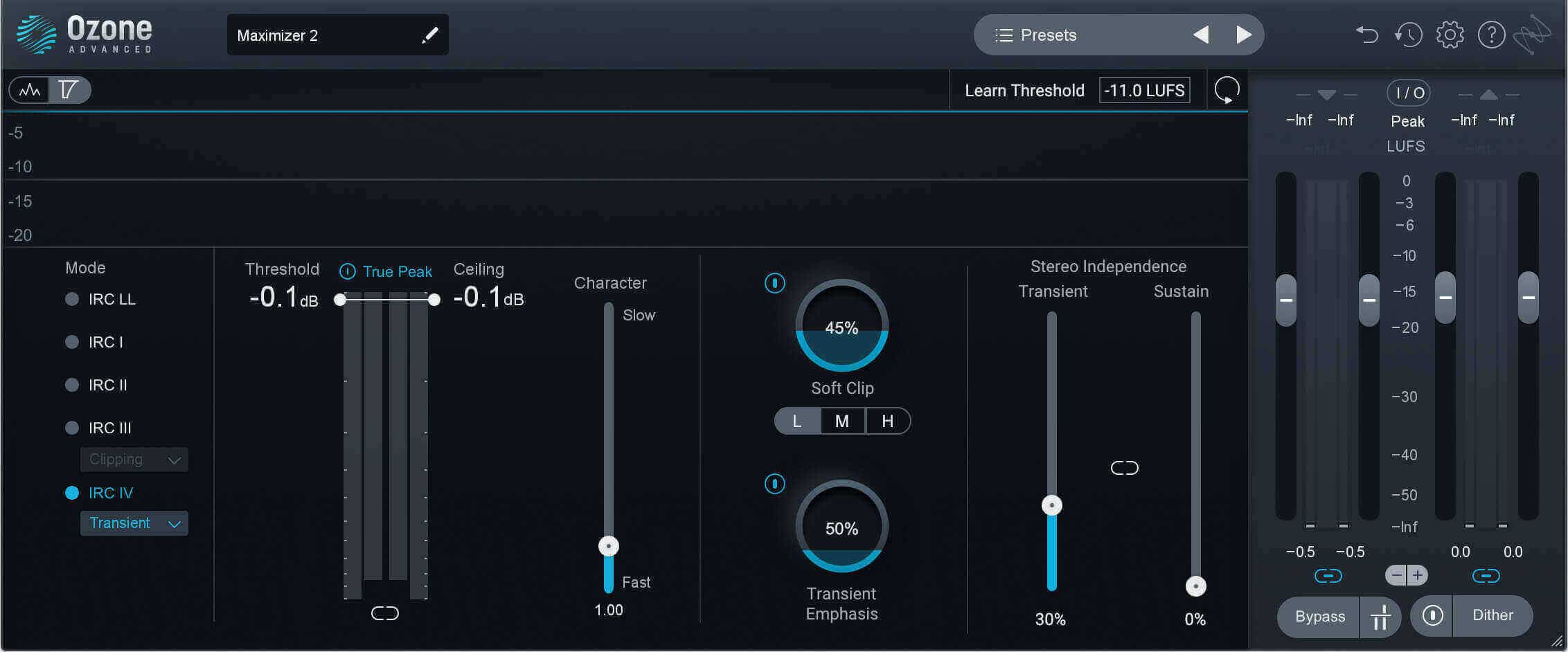Go to the next preset arrow
The height and width of the screenshot is (652, 1568).
(1244, 35)
